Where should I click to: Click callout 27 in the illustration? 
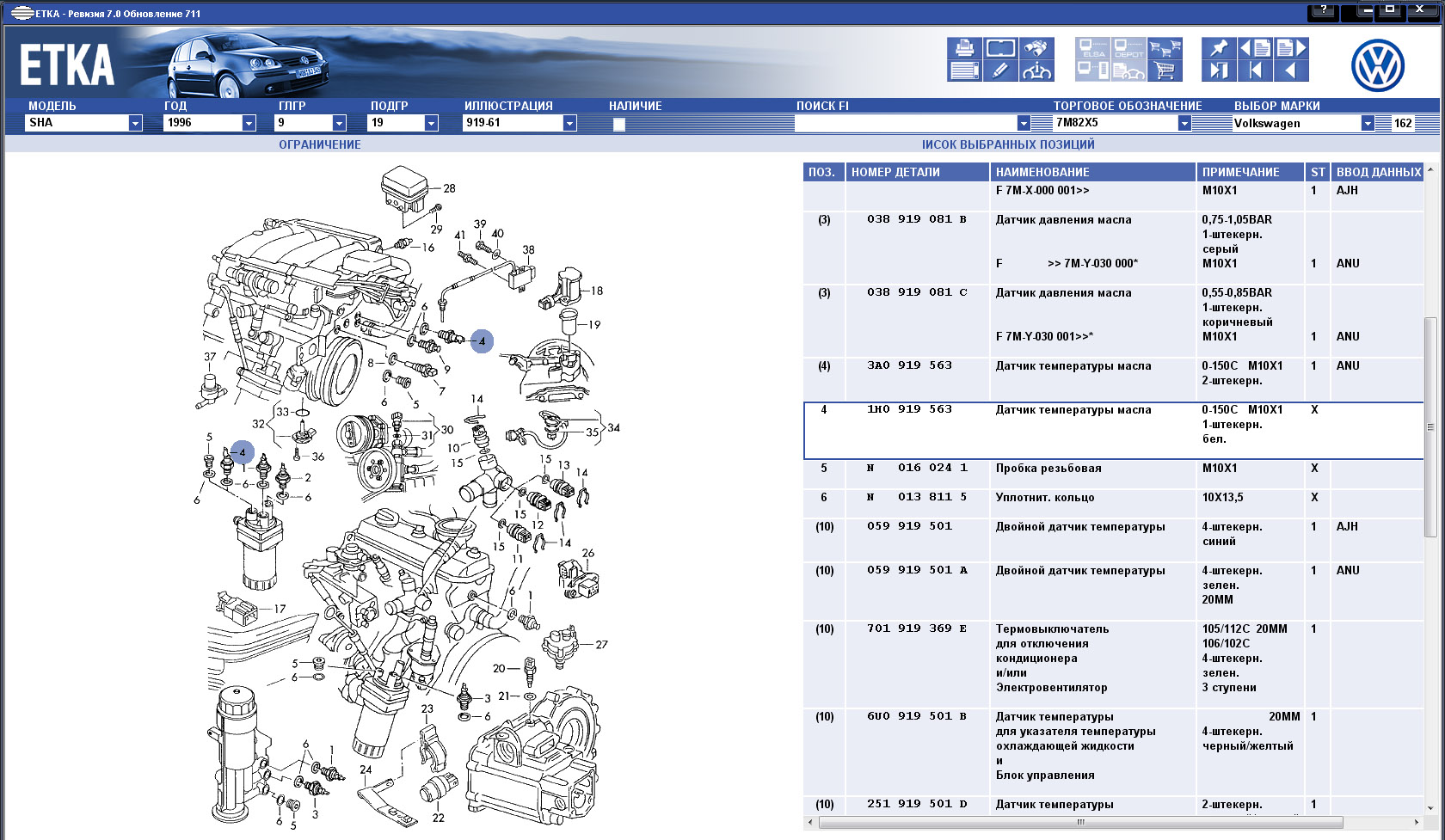pos(601,644)
